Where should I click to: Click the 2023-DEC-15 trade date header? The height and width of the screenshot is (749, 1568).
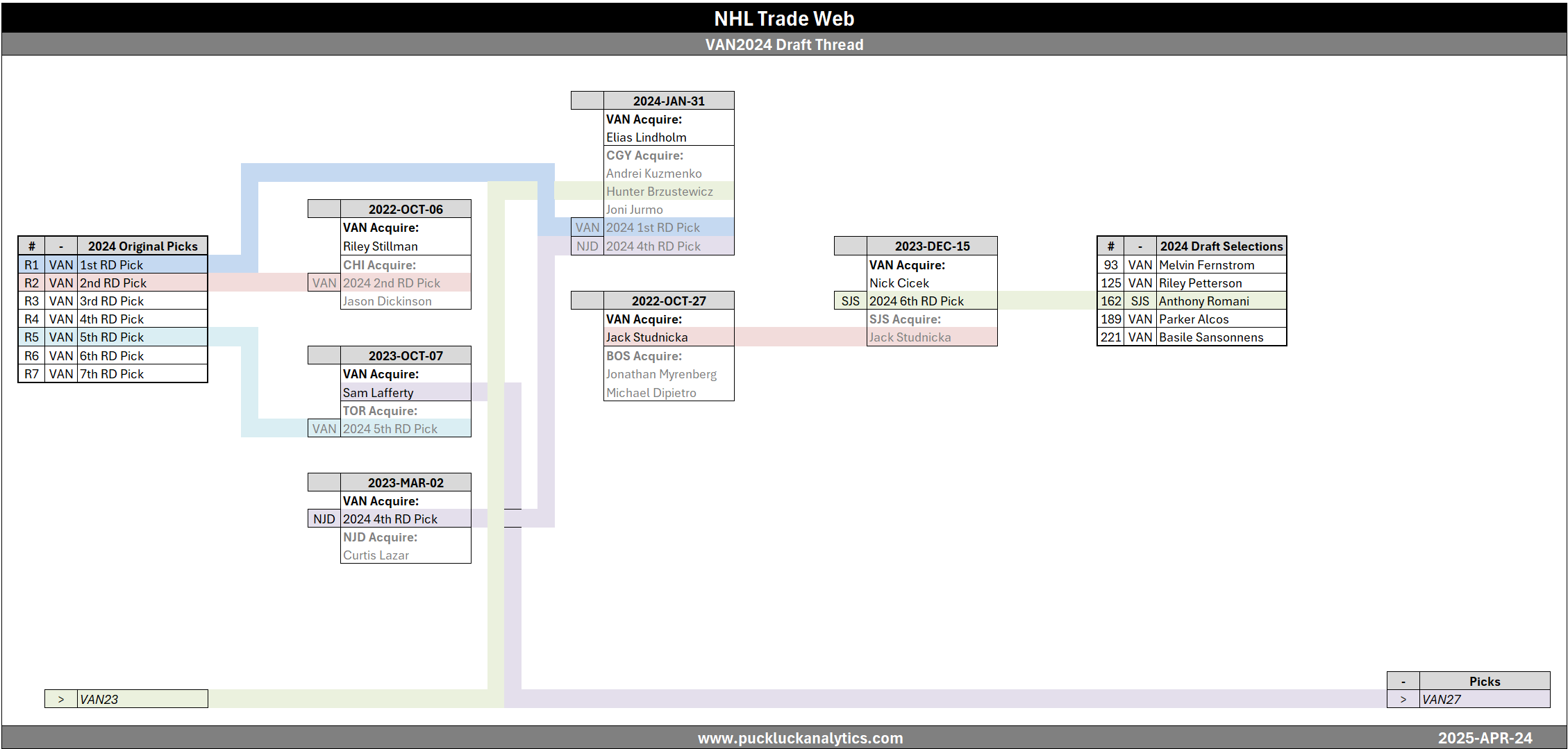[x=931, y=246]
